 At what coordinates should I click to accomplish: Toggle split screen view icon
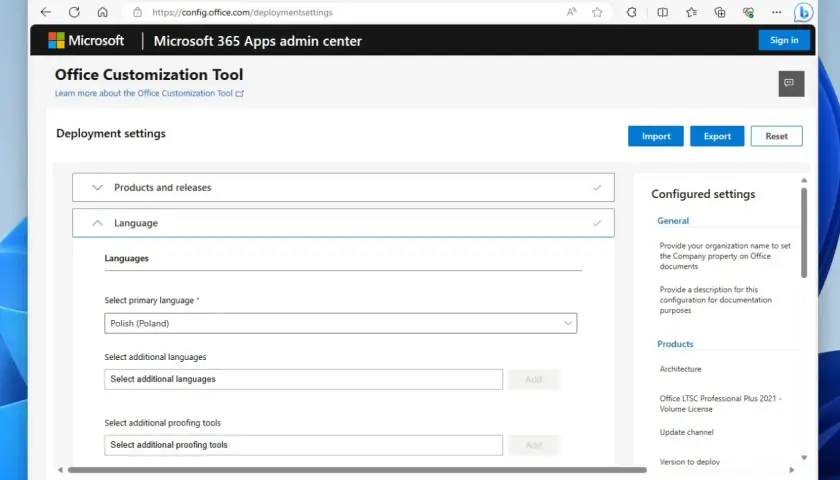663,12
